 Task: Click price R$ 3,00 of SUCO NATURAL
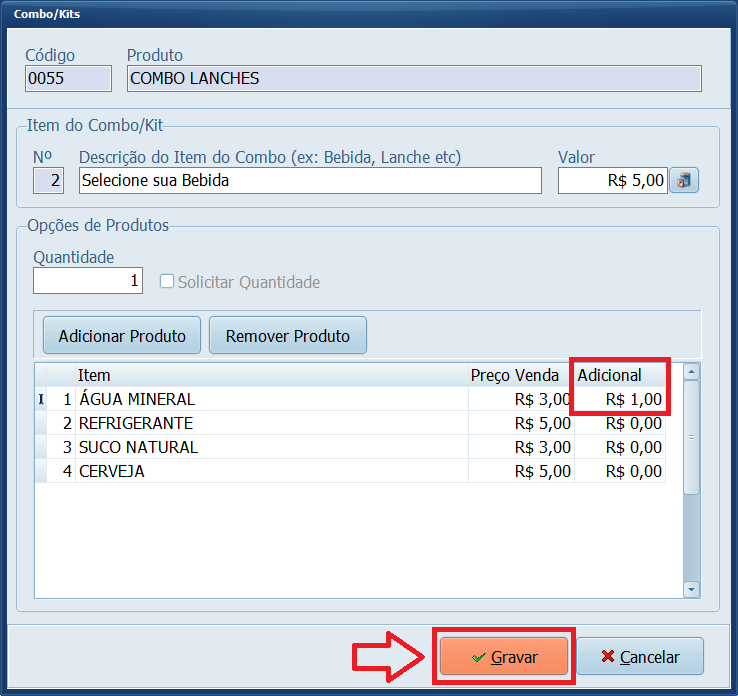[x=521, y=447]
